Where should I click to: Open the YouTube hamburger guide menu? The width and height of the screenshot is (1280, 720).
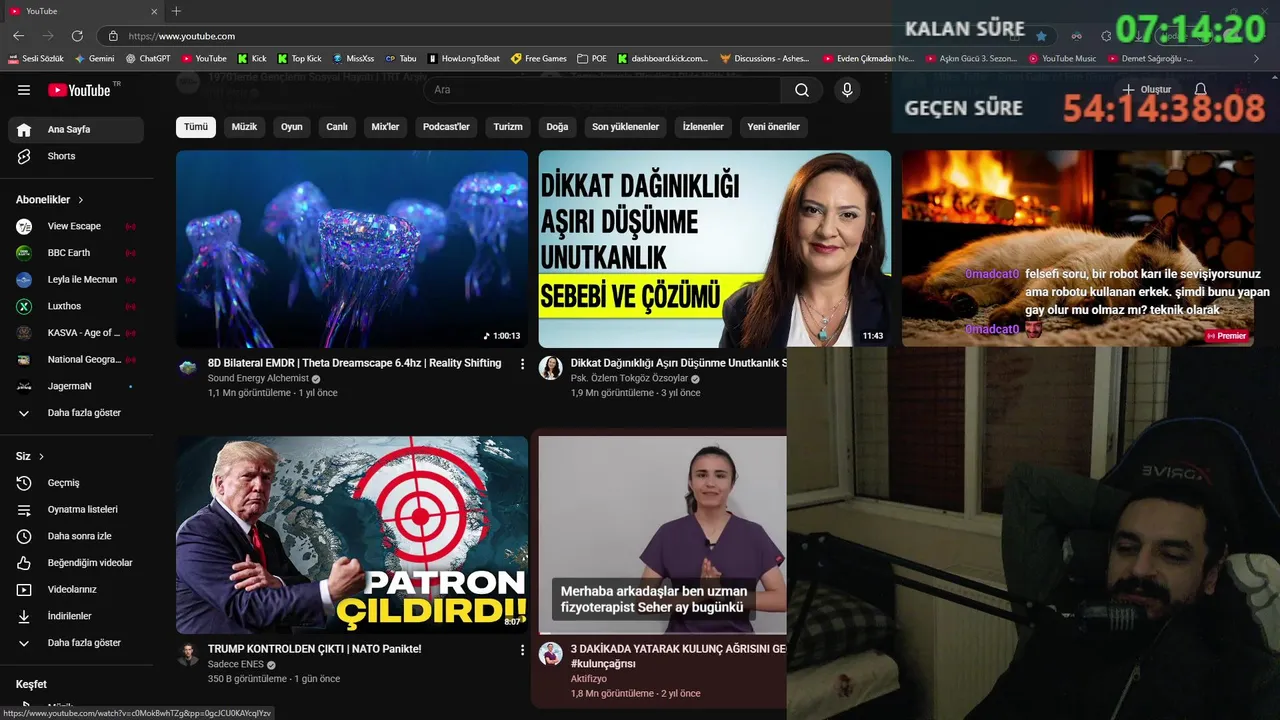click(24, 90)
